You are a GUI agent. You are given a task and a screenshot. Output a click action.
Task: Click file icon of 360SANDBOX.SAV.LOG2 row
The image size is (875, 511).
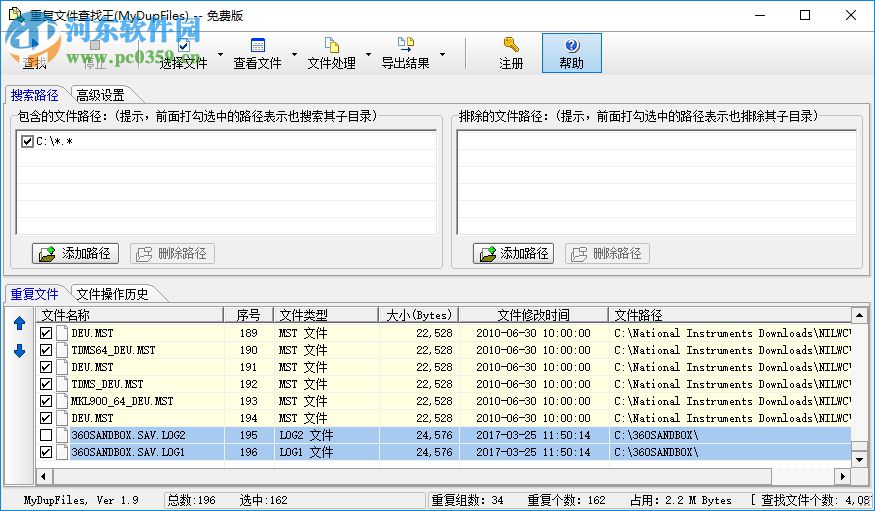(62, 435)
